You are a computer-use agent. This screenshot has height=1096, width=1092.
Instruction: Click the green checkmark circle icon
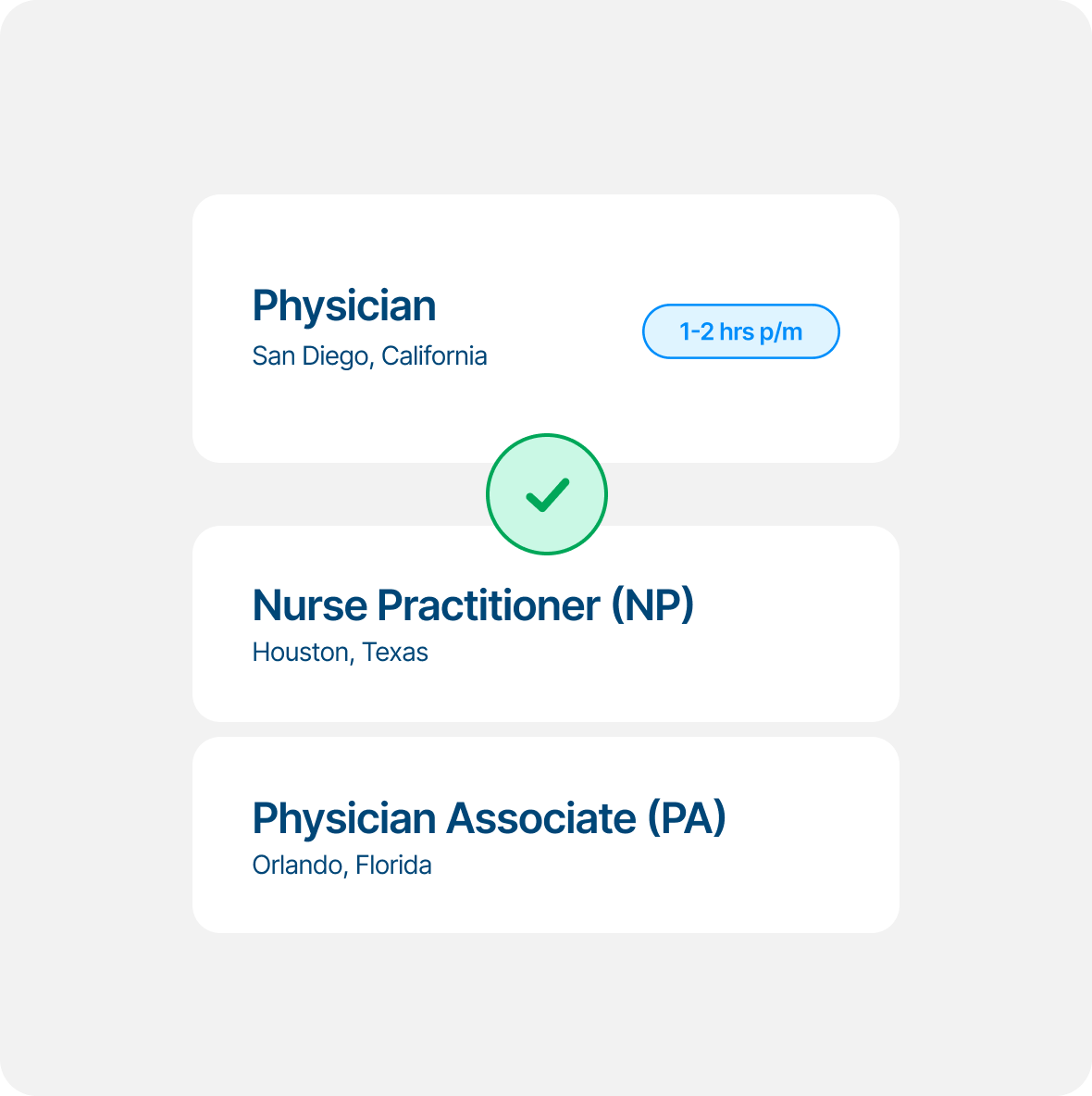coord(547,494)
